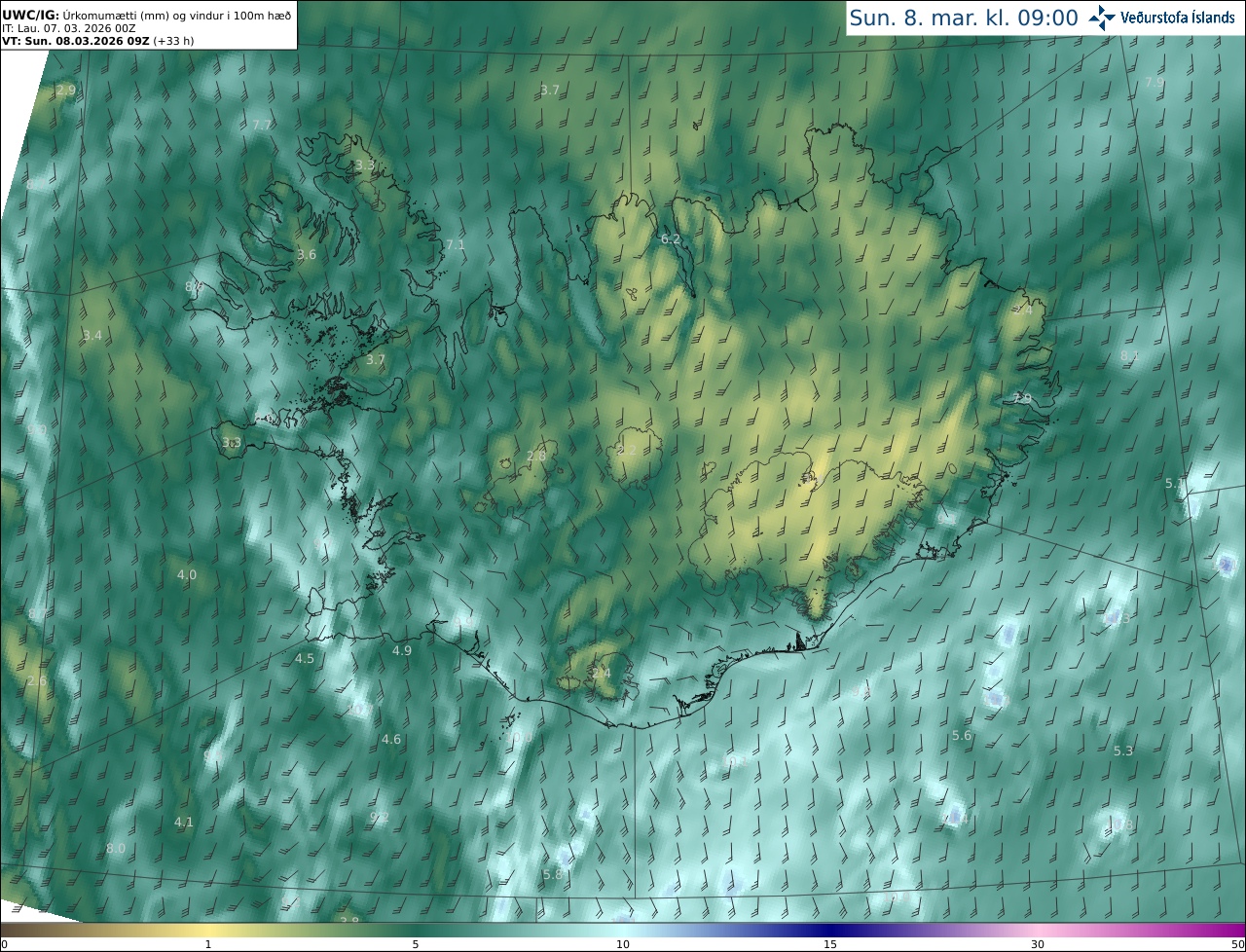Viewport: 1246px width, 952px height.
Task: Click the '50' label on the colour scale
Action: 1237,944
